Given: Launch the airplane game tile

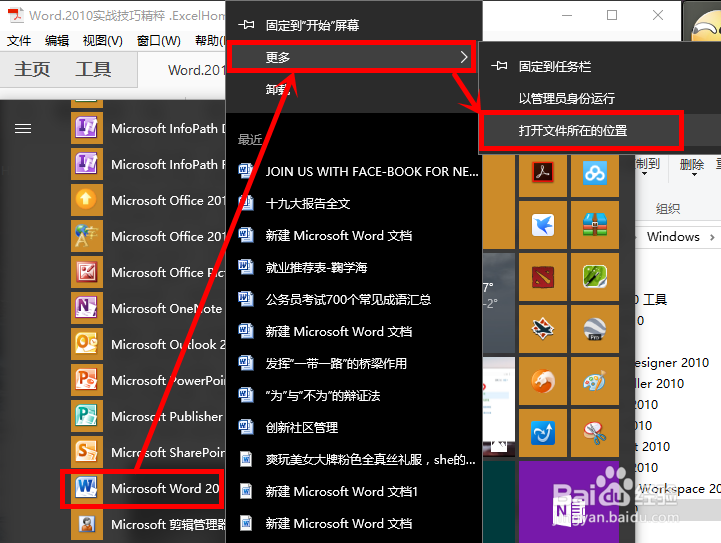Looking at the screenshot, I should 543,329.
